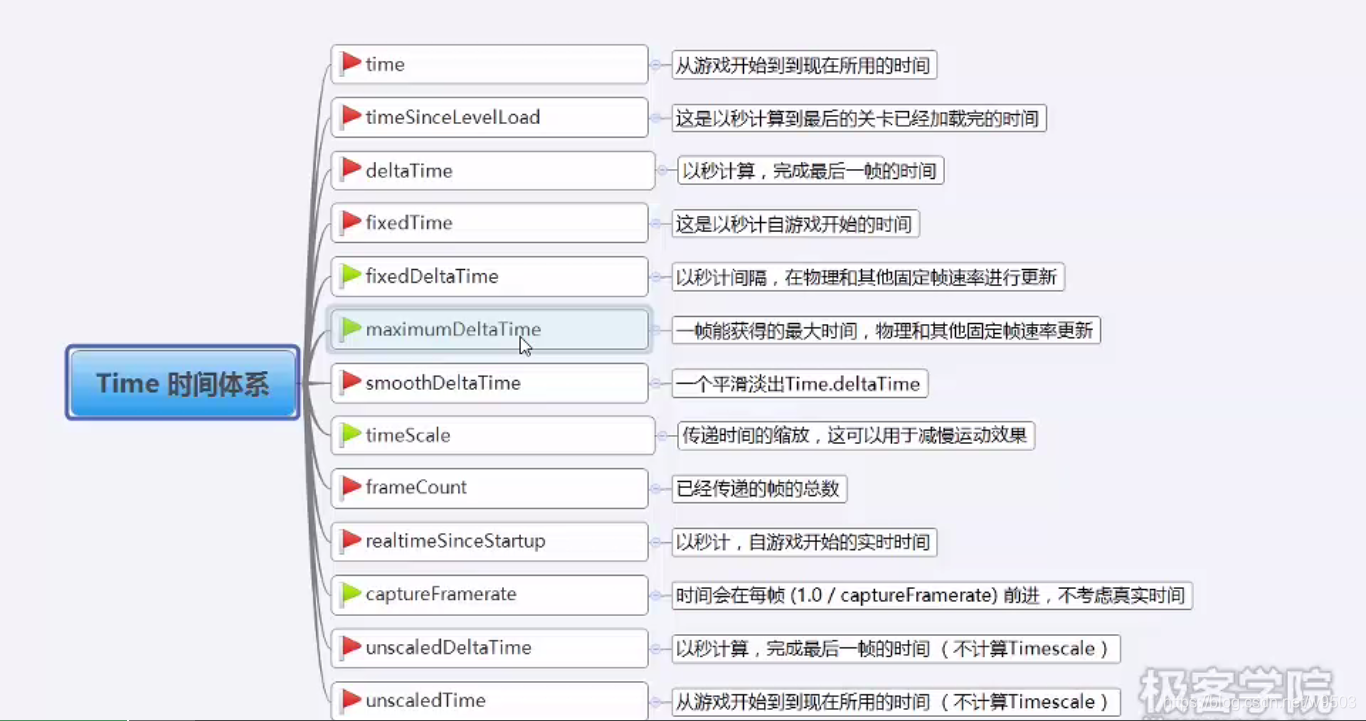Collapse the timeSinceLevelLoad subtopic

[x=656, y=118]
